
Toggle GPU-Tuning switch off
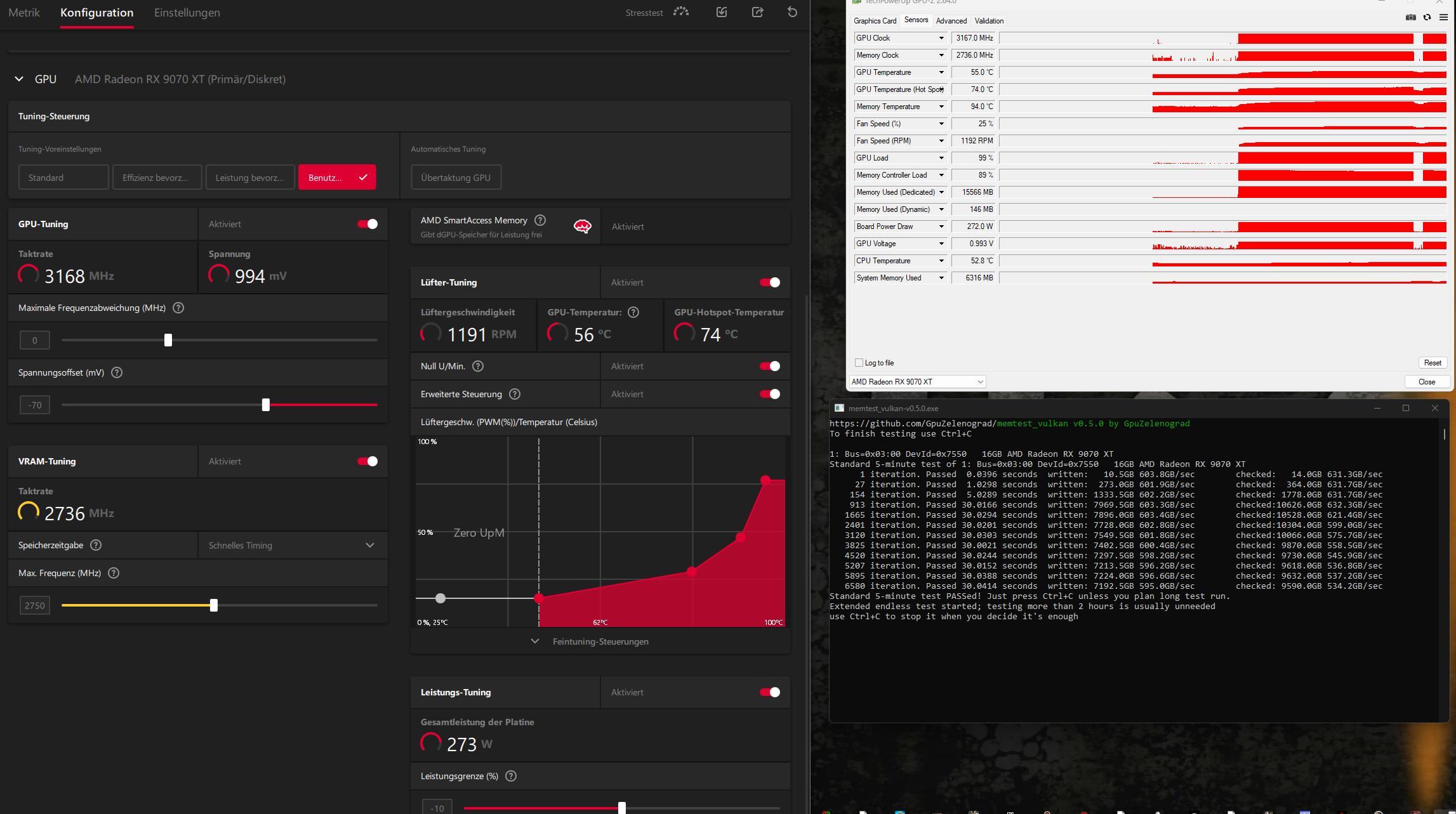[x=367, y=224]
